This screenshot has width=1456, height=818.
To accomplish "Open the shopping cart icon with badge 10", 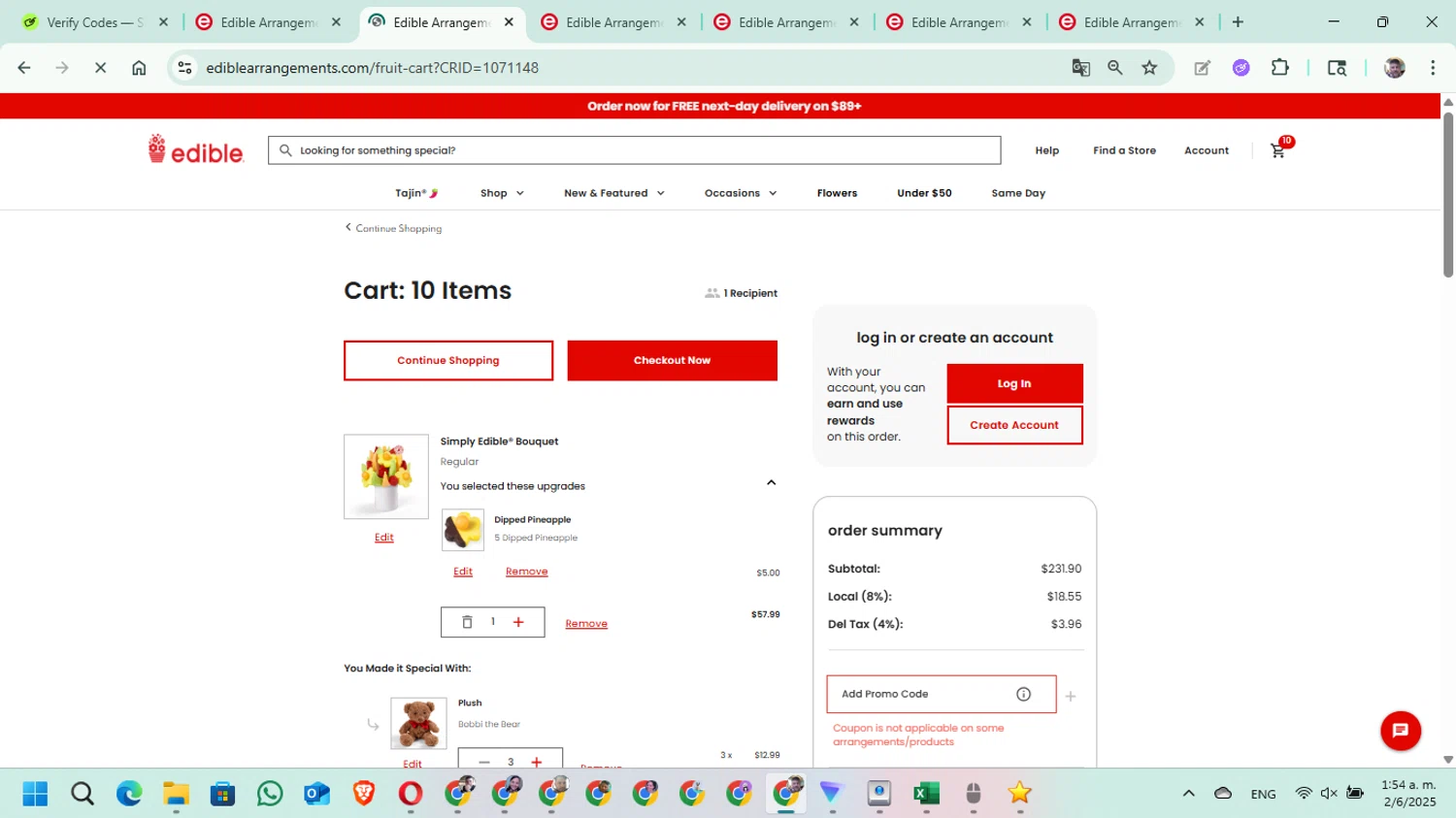I will [1279, 149].
